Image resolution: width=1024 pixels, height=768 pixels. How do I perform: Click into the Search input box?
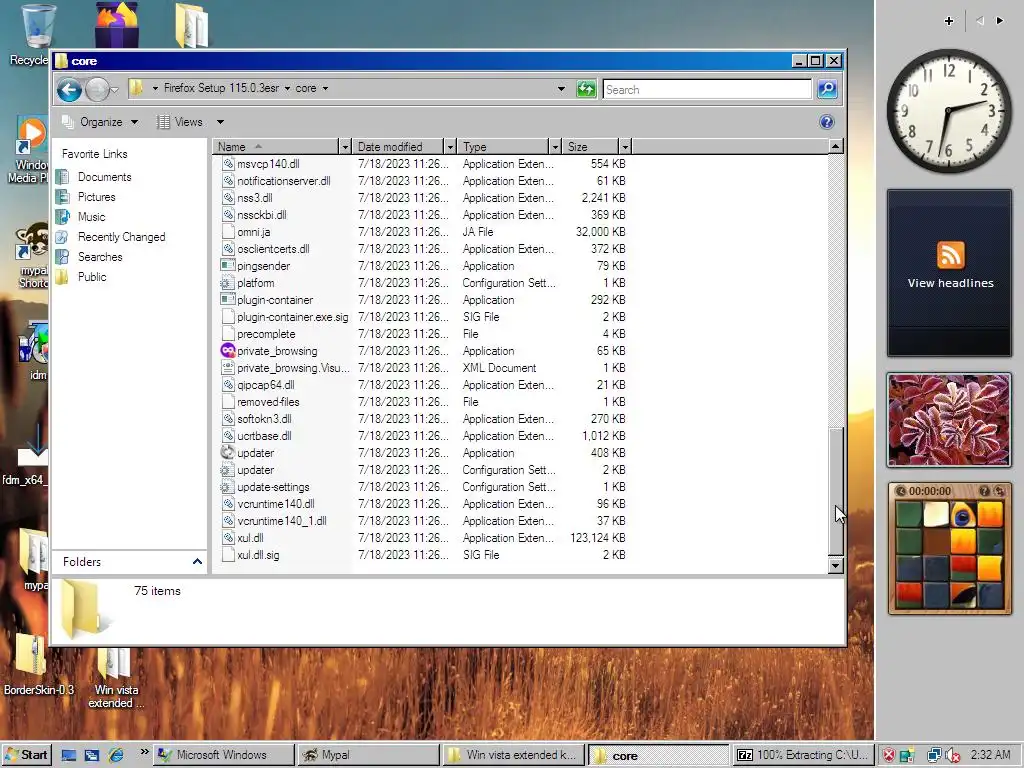(707, 89)
